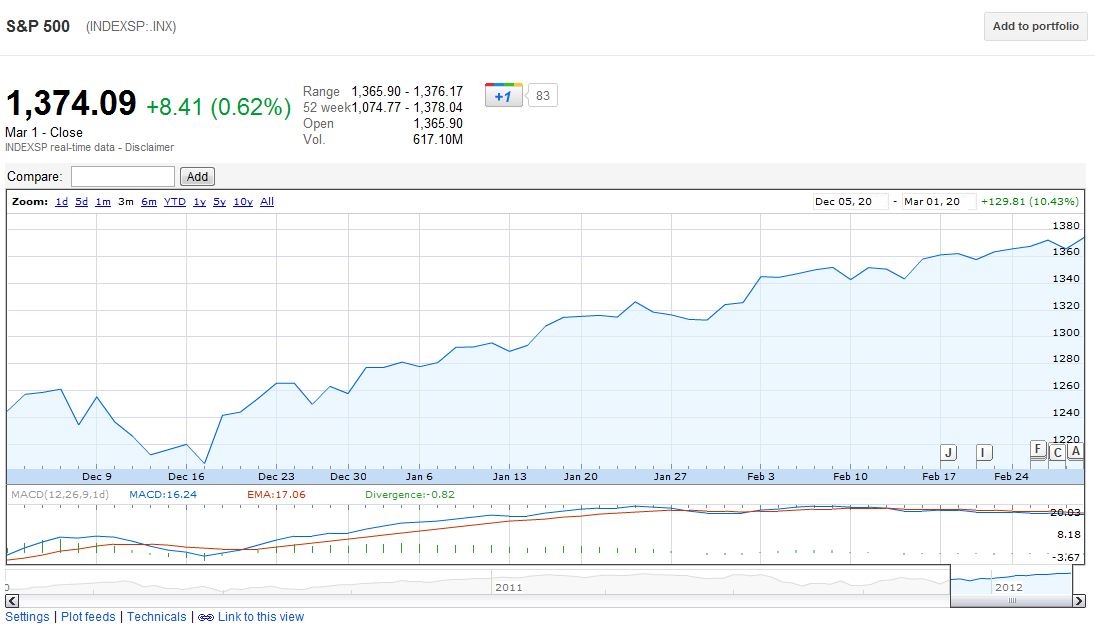Click the +1 count bubble showing 83
Screen dimensions: 1095x629
(543, 96)
